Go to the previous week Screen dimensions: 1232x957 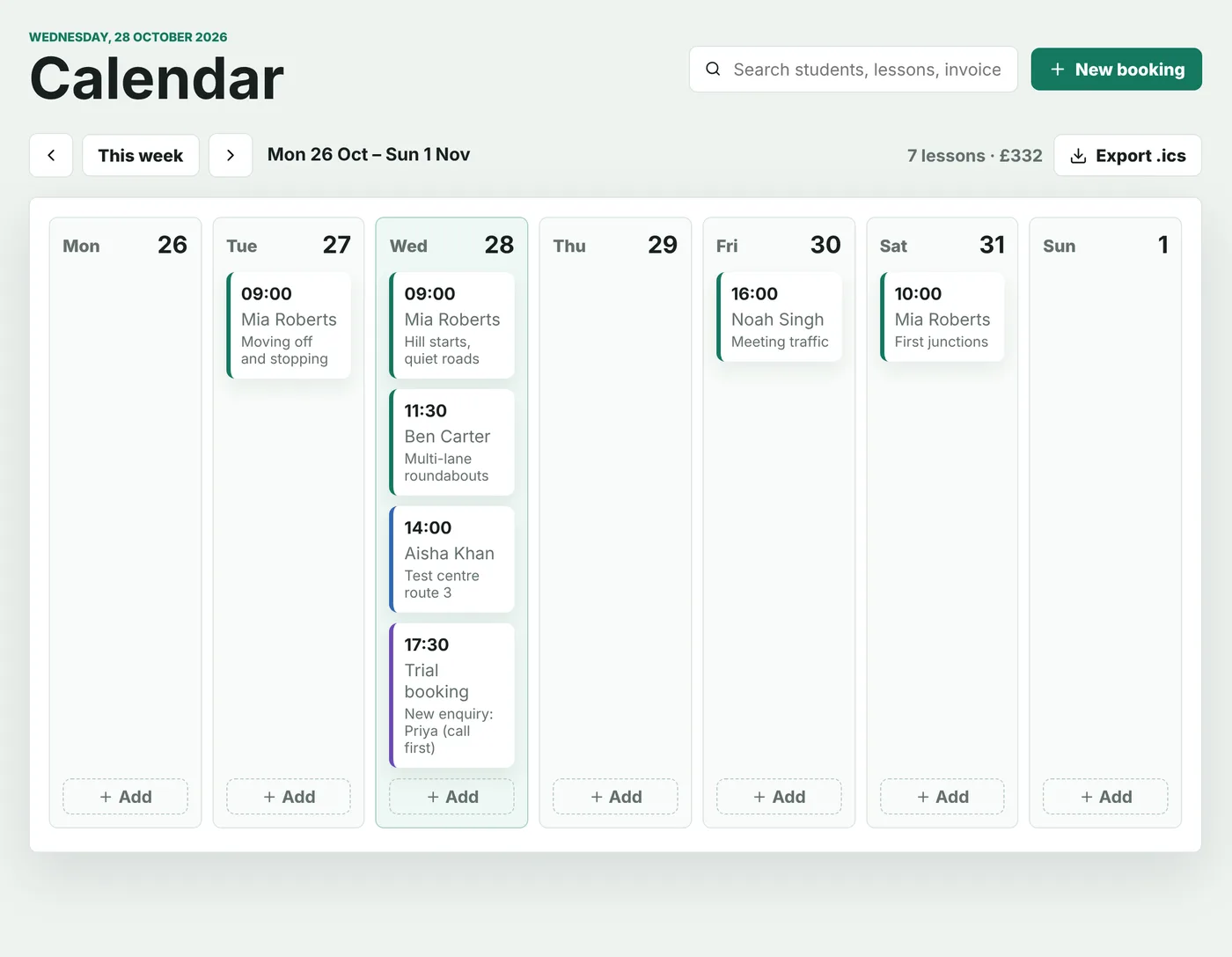click(x=51, y=156)
